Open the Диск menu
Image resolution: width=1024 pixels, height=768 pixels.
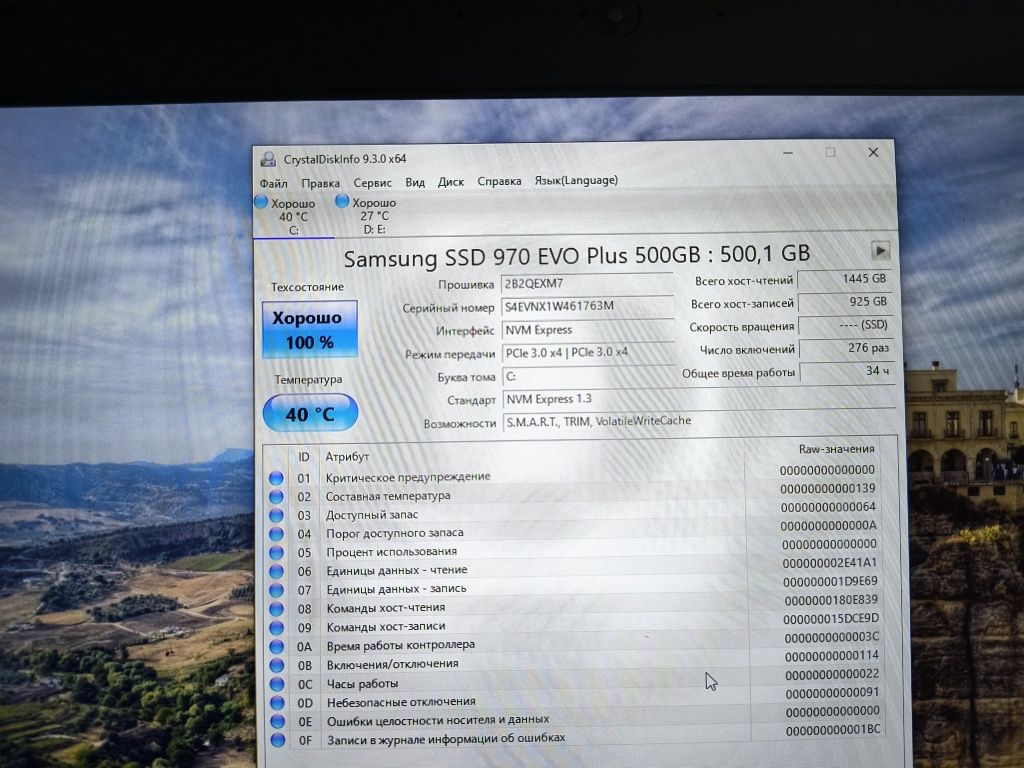coord(451,182)
